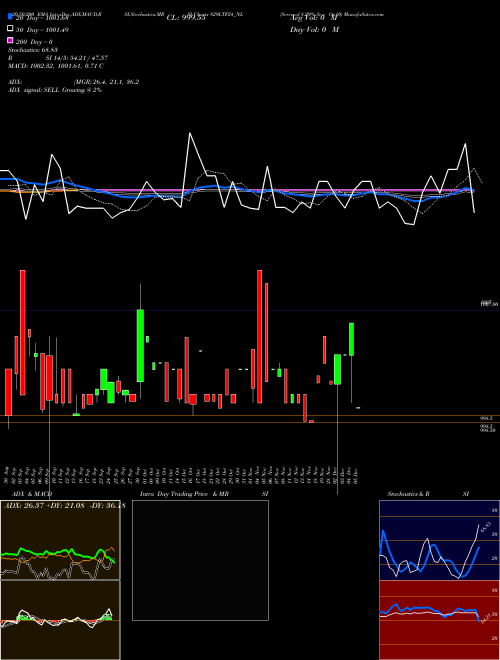The image size is (500, 660).
Task: Open the MACD histogram chart panel
Action: click(x=60, y=620)
